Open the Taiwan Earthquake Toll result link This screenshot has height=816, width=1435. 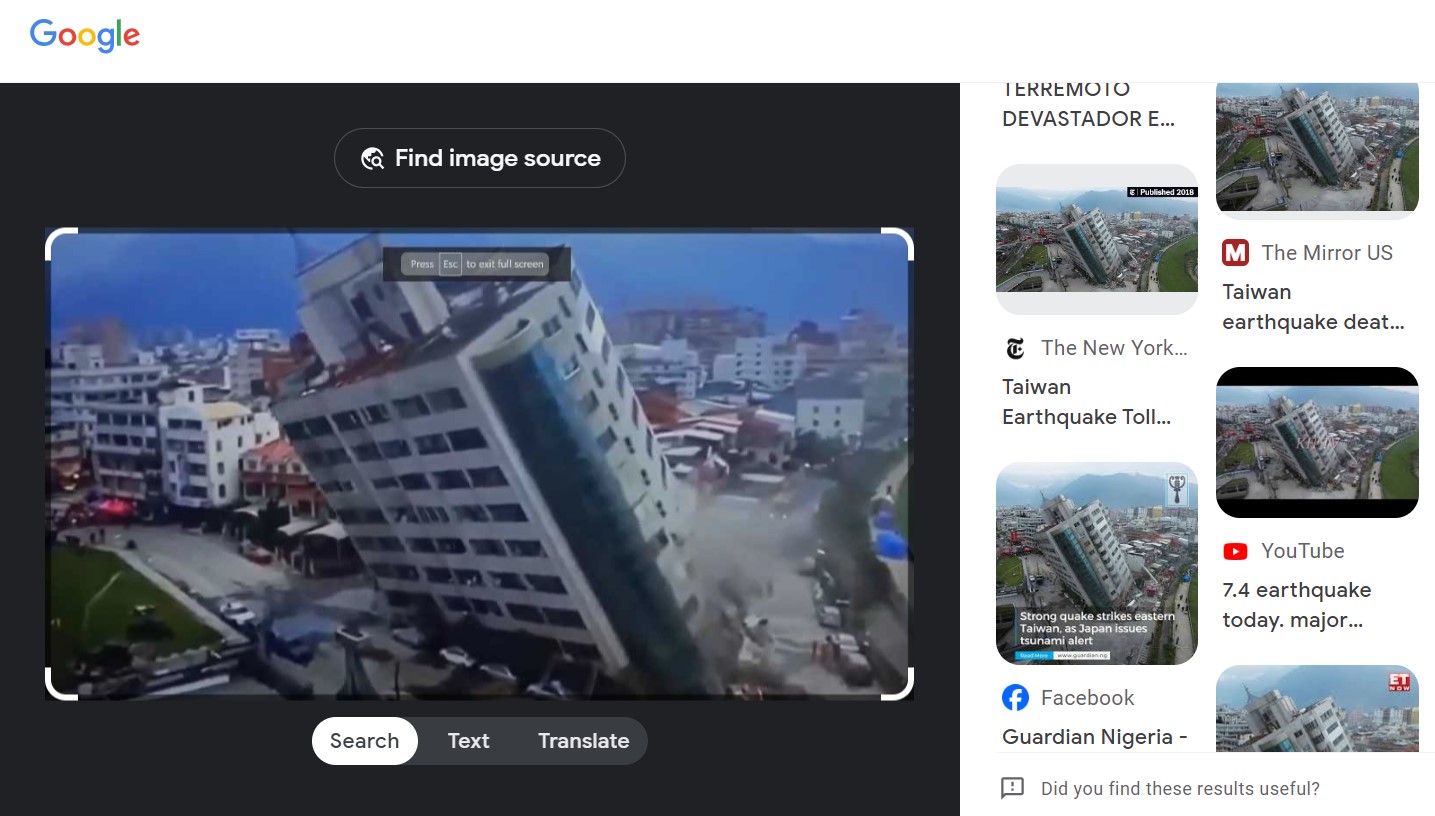click(1086, 402)
